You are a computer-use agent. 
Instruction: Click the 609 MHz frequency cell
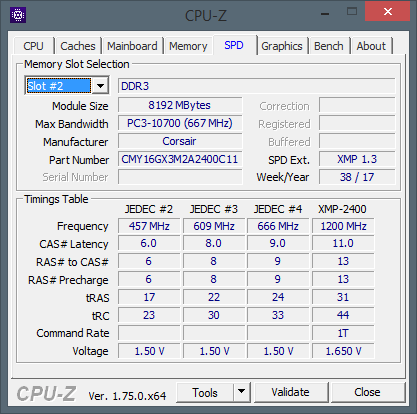click(214, 226)
